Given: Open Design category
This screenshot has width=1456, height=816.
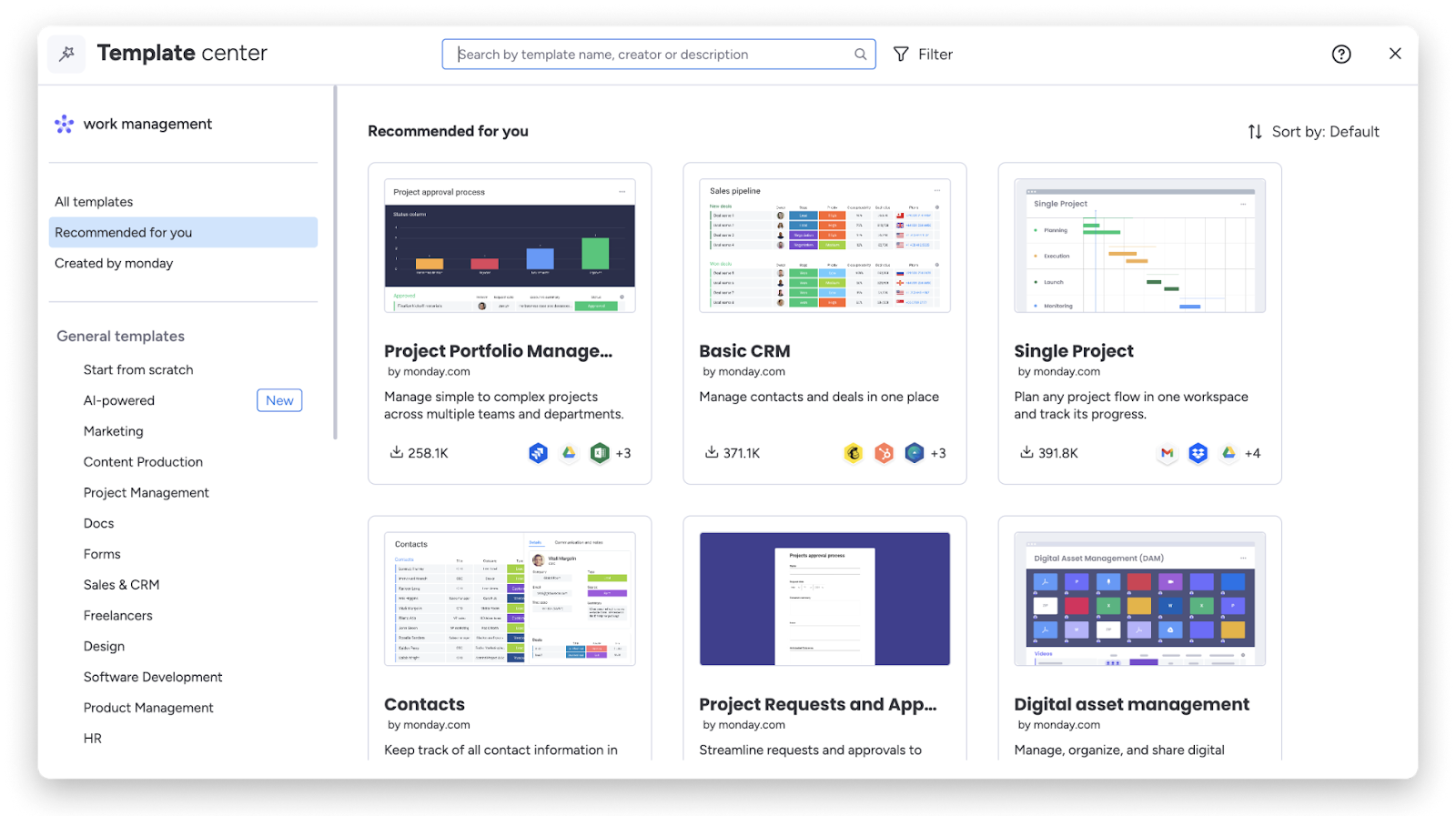Looking at the screenshot, I should click(105, 647).
